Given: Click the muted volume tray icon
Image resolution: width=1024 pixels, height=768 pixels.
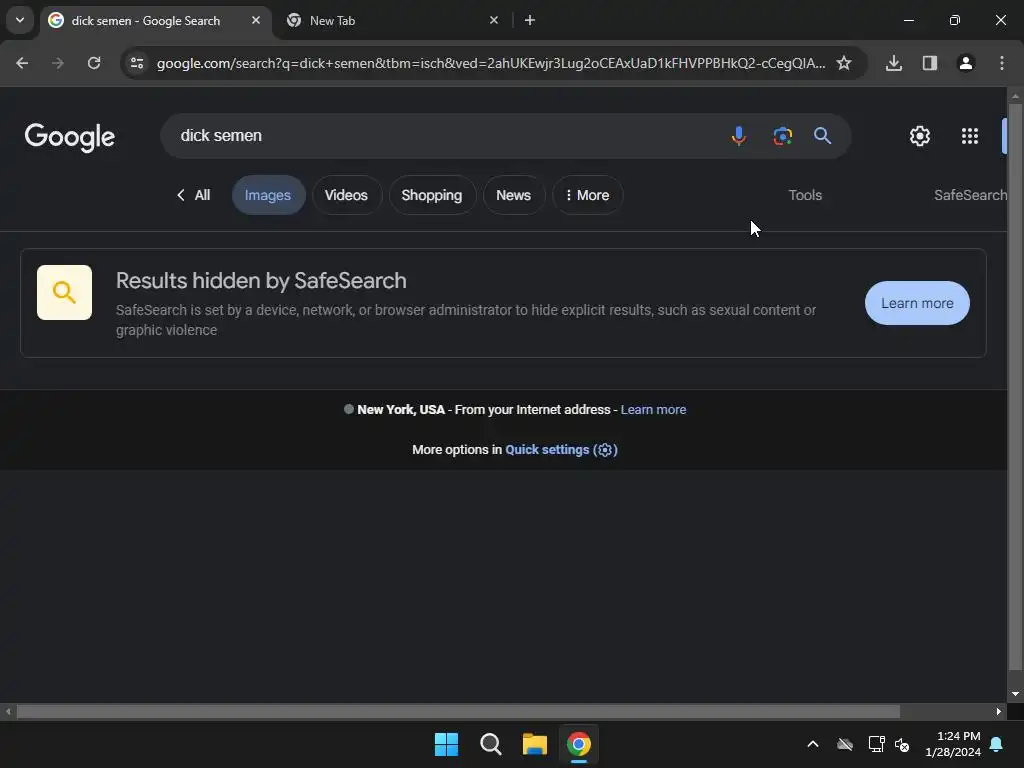Looking at the screenshot, I should [902, 744].
